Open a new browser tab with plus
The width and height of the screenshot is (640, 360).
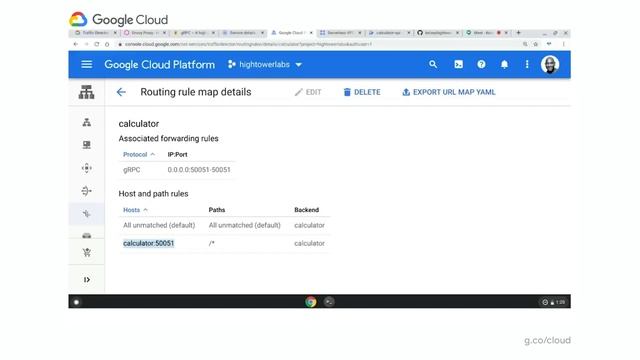click(x=518, y=33)
